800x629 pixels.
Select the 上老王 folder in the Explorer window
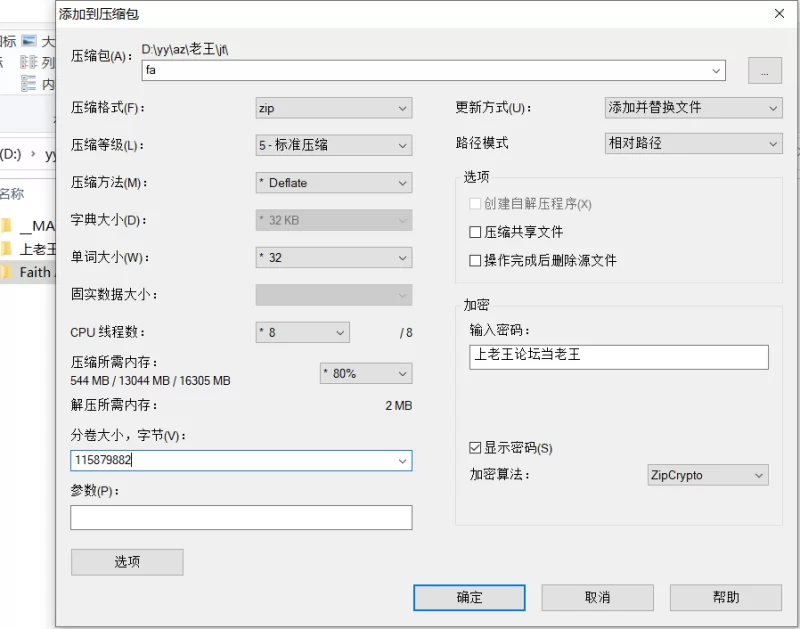point(28,249)
